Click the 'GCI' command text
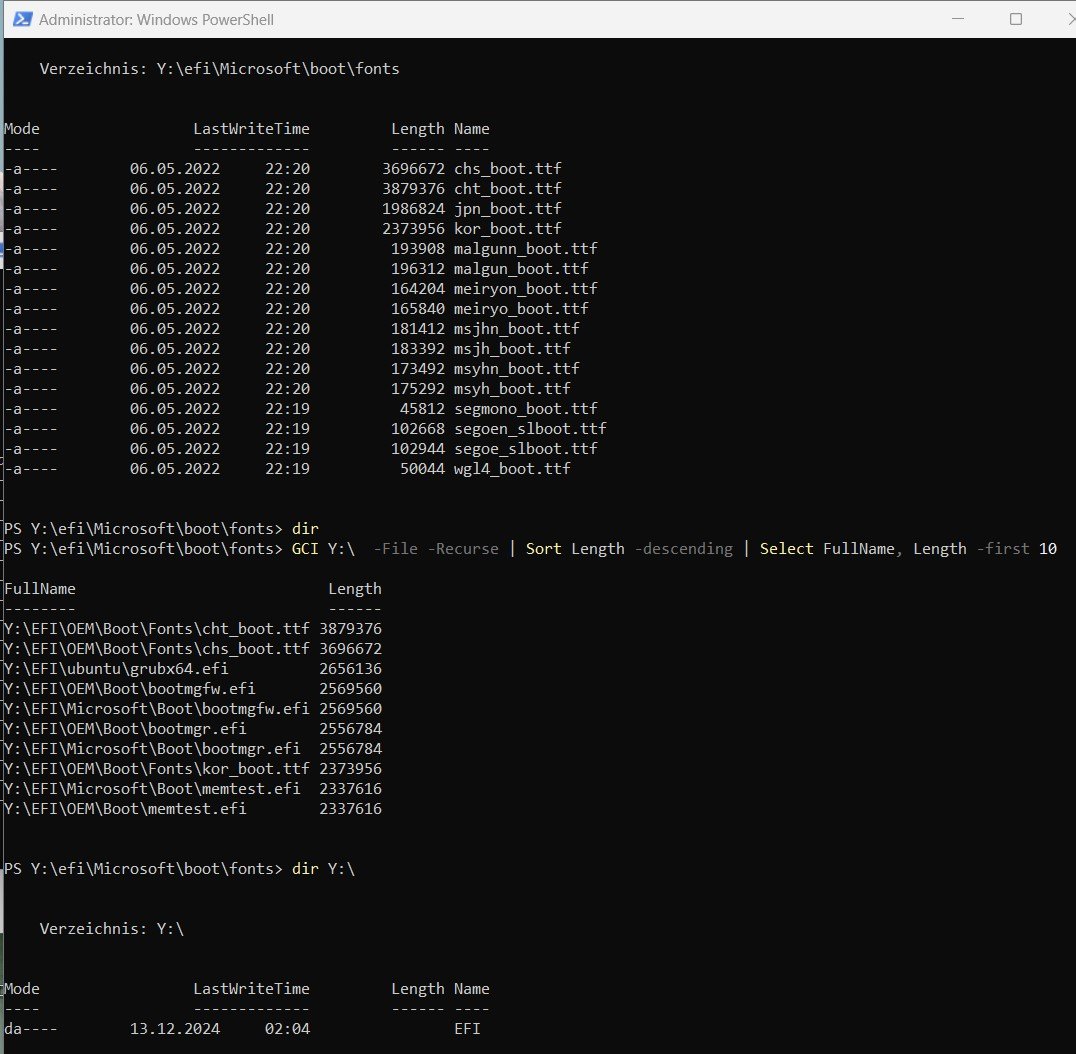 point(305,549)
